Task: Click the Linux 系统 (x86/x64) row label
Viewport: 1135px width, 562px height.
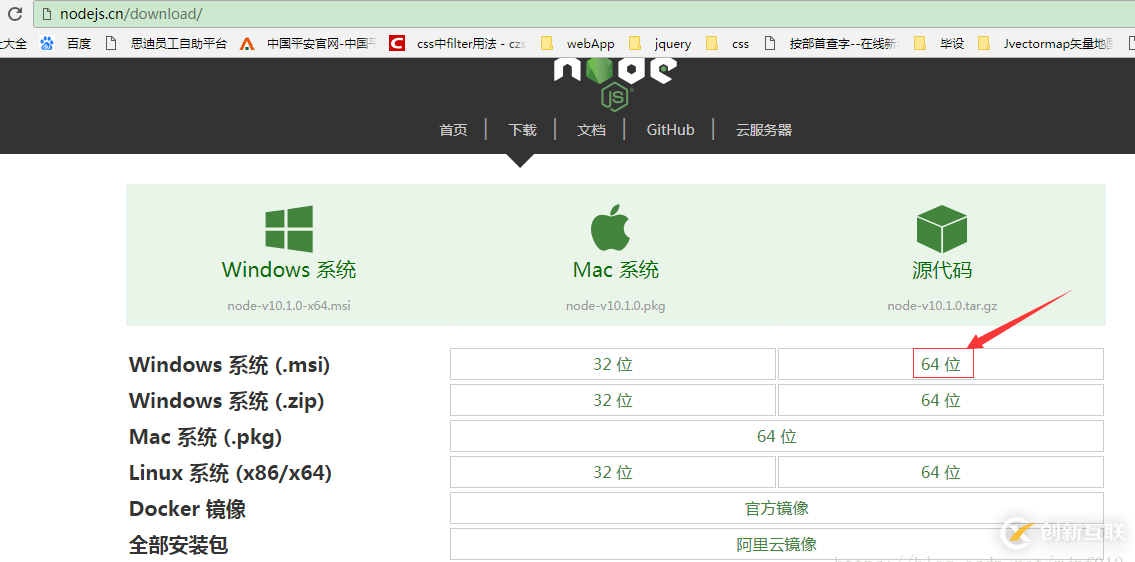Action: point(230,473)
